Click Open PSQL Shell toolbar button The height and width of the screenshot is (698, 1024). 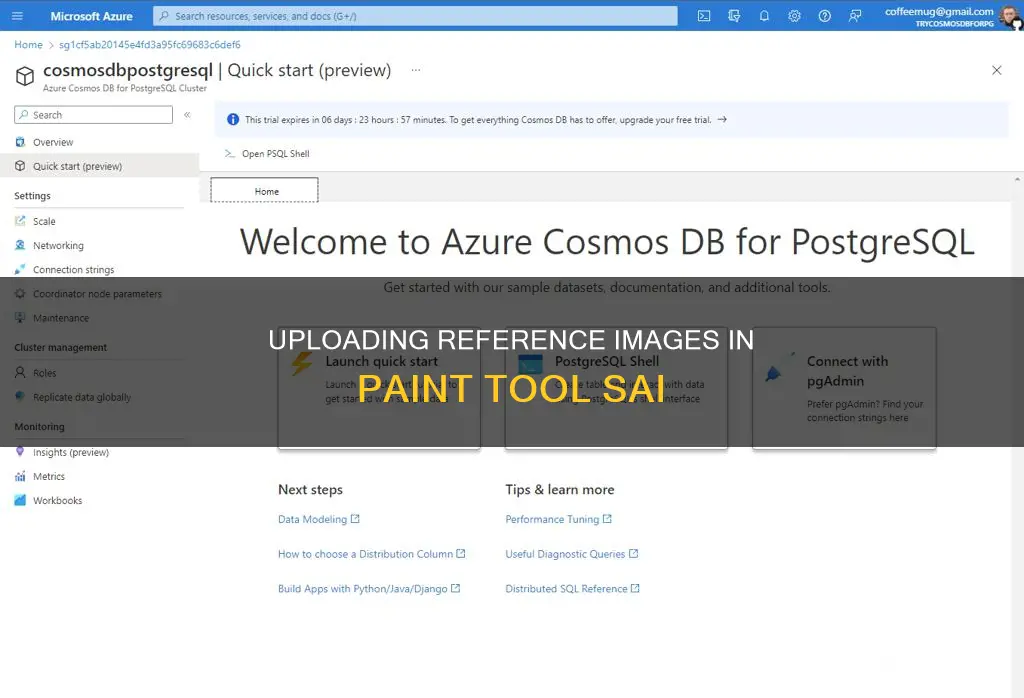267,153
